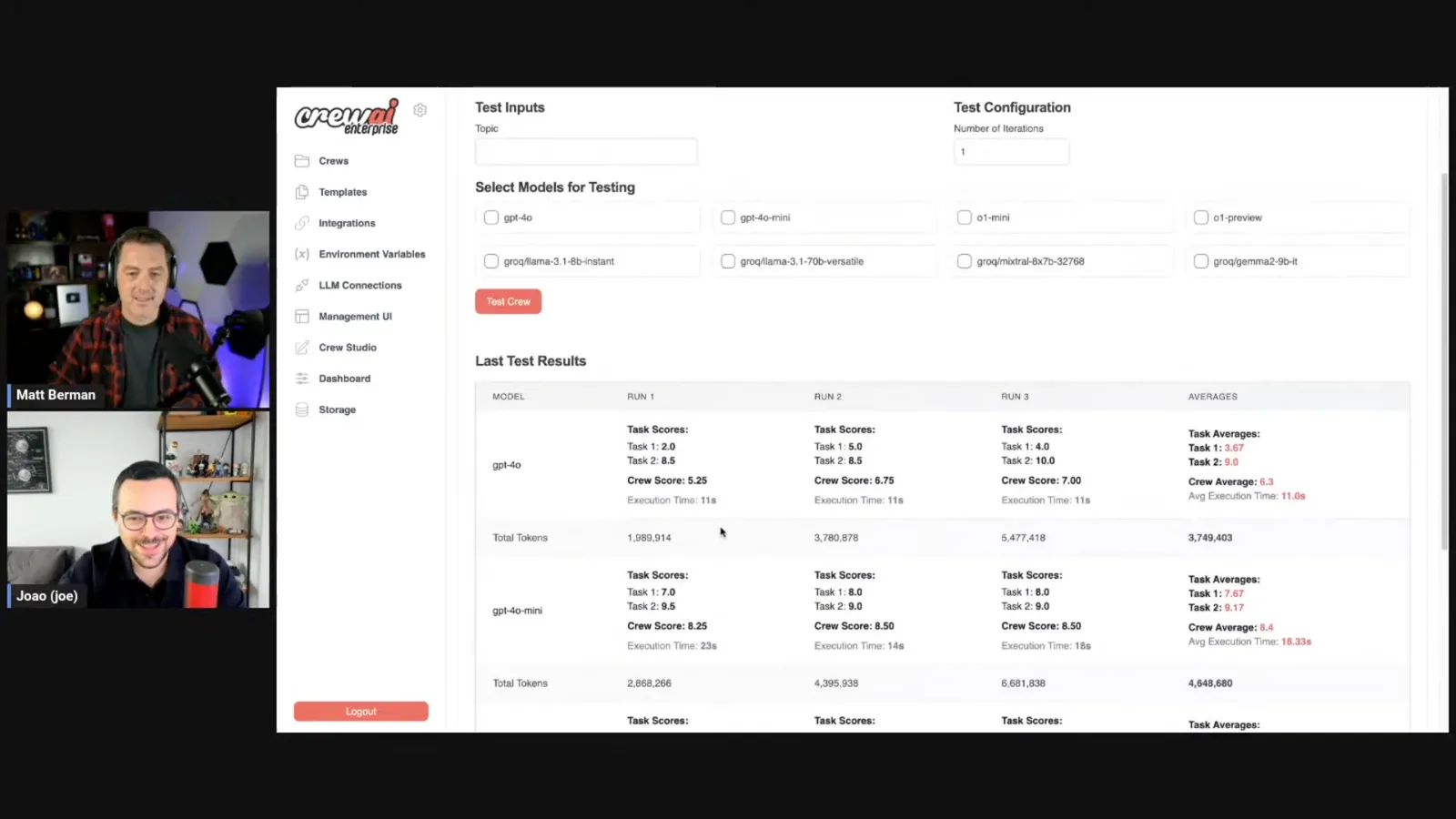Click the Number of Iterations field
This screenshot has width=1456, height=819.
tap(1011, 151)
